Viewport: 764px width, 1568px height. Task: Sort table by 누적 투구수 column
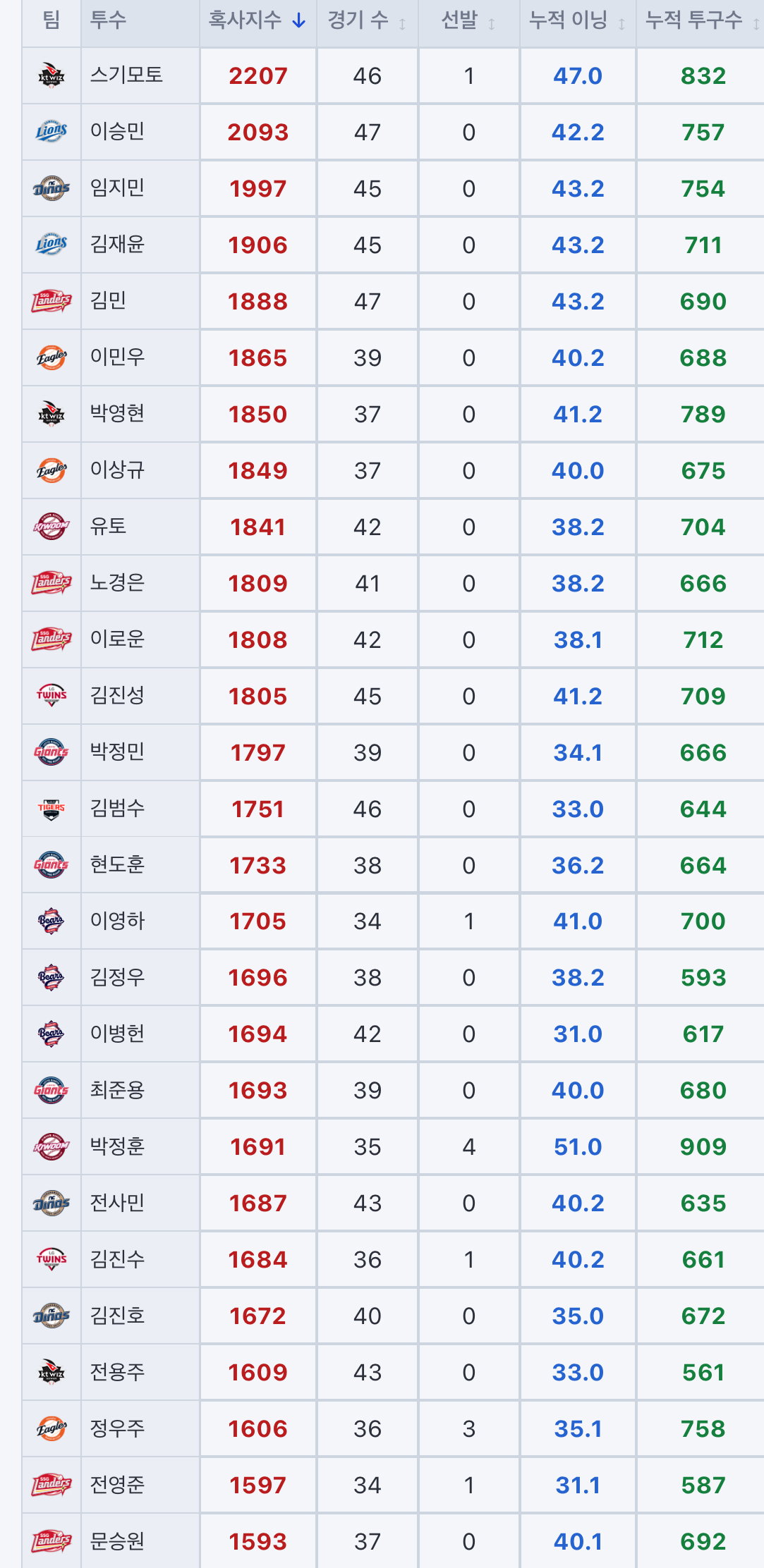click(x=701, y=20)
